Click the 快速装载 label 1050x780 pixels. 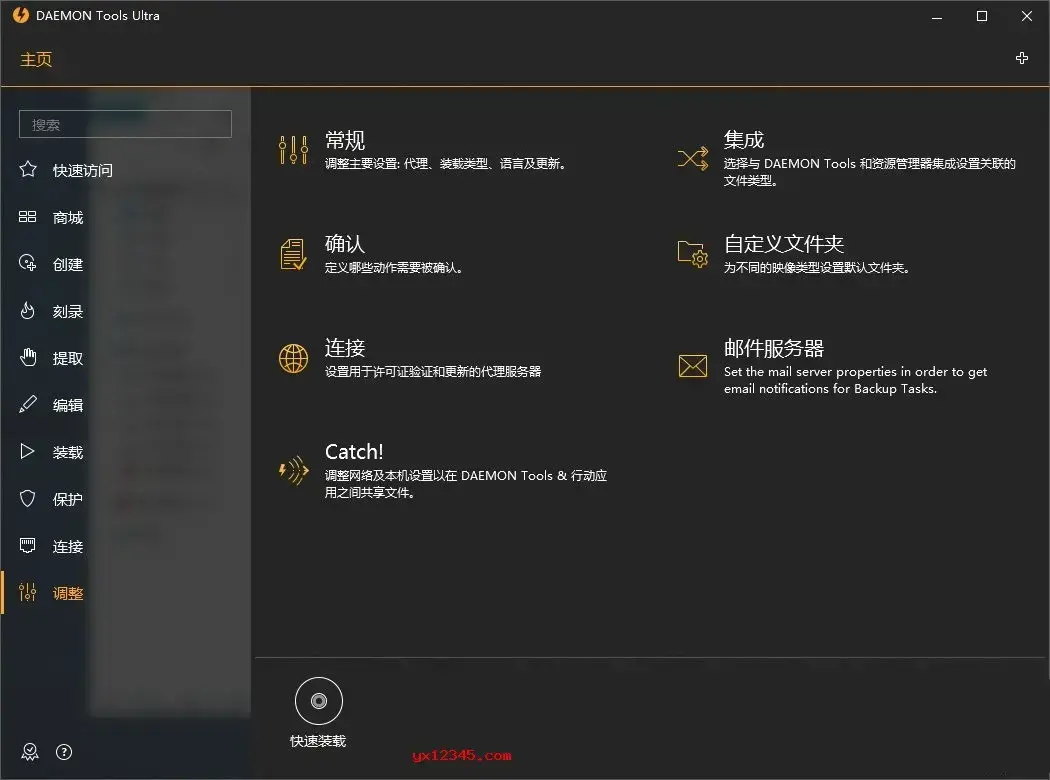point(318,741)
